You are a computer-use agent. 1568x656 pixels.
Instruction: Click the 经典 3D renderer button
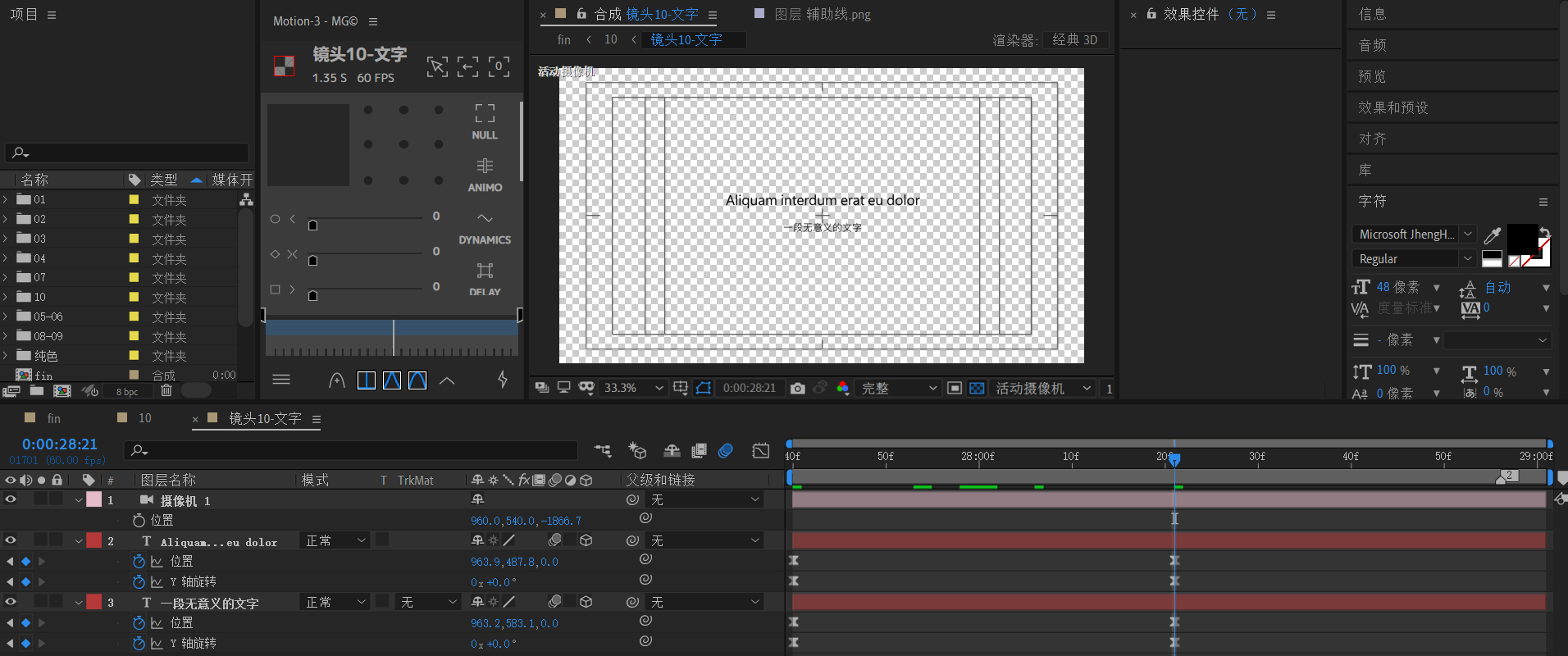pos(1075,39)
